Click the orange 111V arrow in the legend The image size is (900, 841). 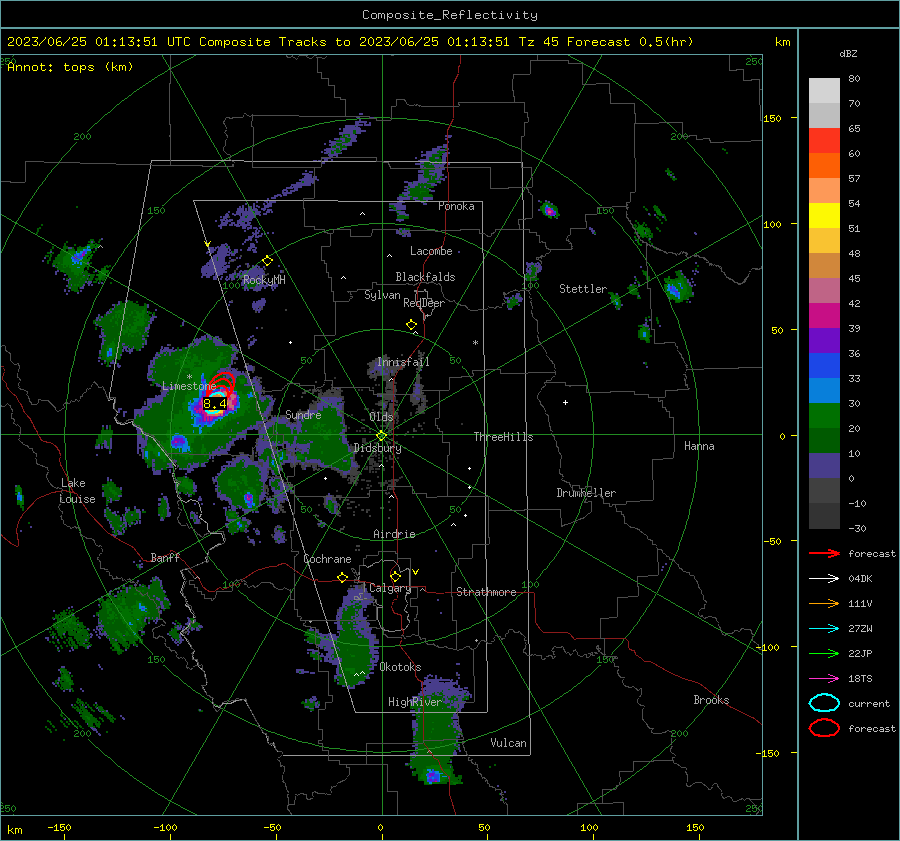tap(824, 603)
